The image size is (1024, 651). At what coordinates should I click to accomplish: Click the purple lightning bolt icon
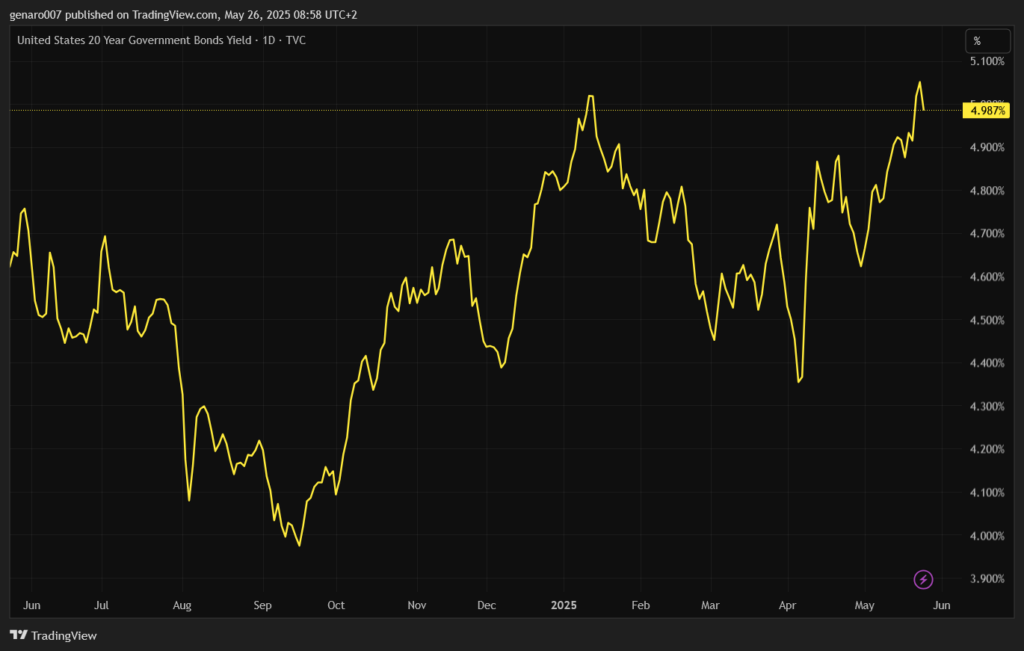click(924, 579)
